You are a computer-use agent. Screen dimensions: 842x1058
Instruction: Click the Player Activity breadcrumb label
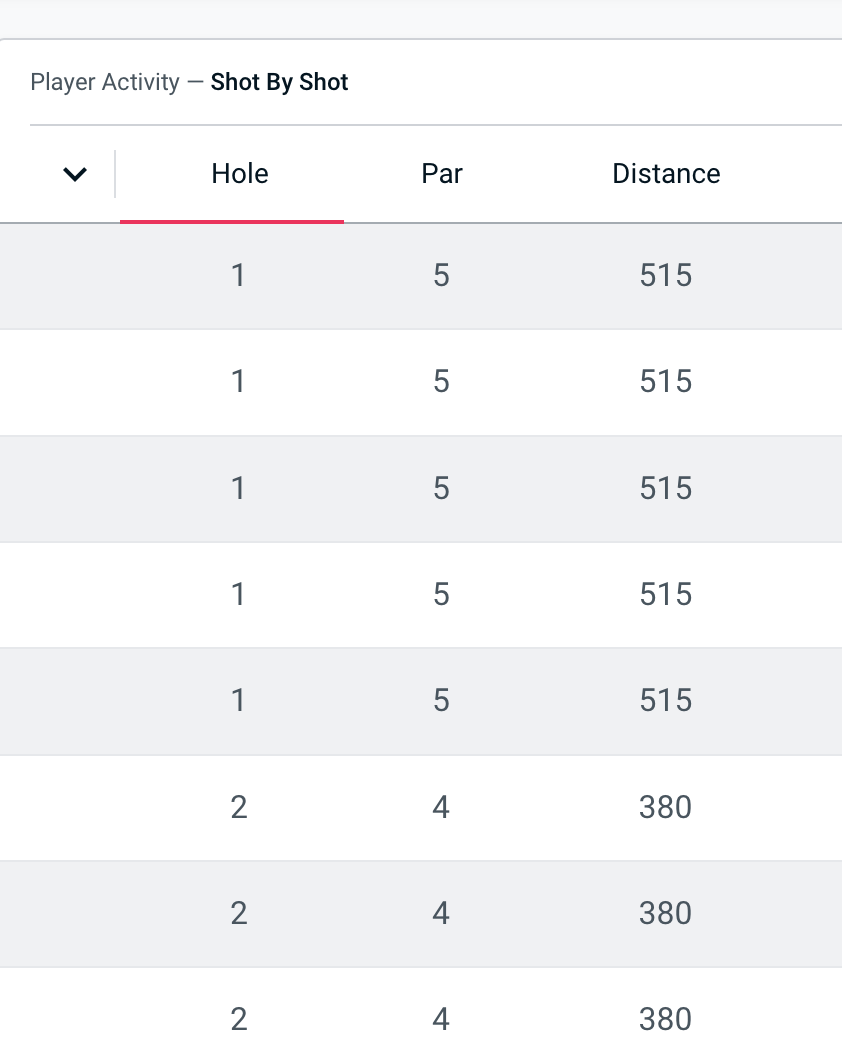105,82
